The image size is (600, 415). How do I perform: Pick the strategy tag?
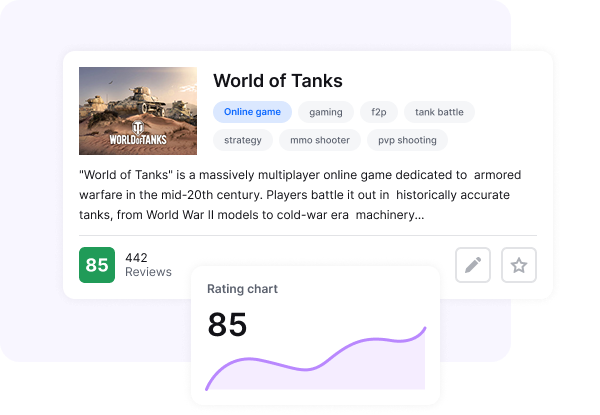[x=243, y=140]
